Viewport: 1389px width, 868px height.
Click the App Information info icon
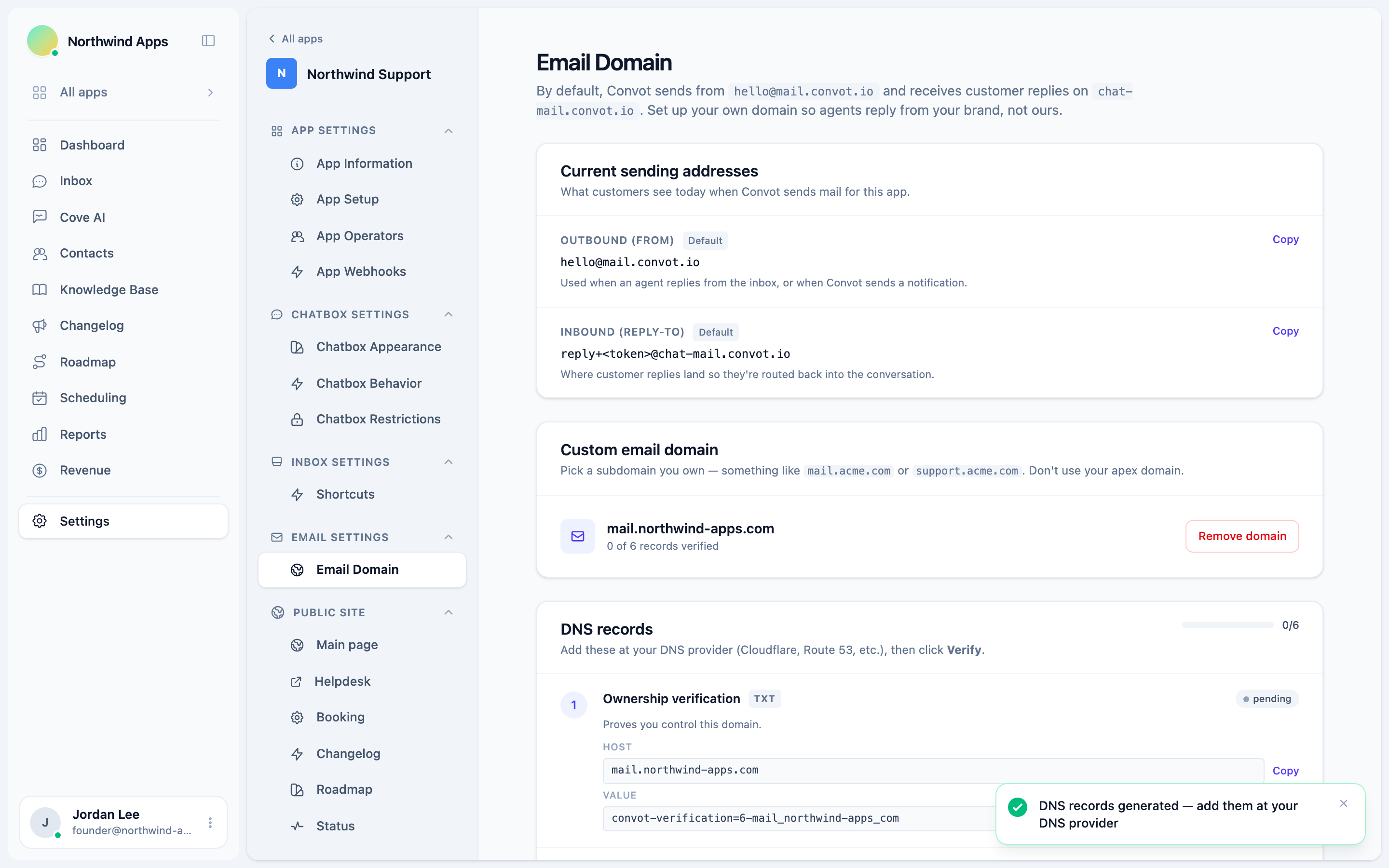coord(297,163)
